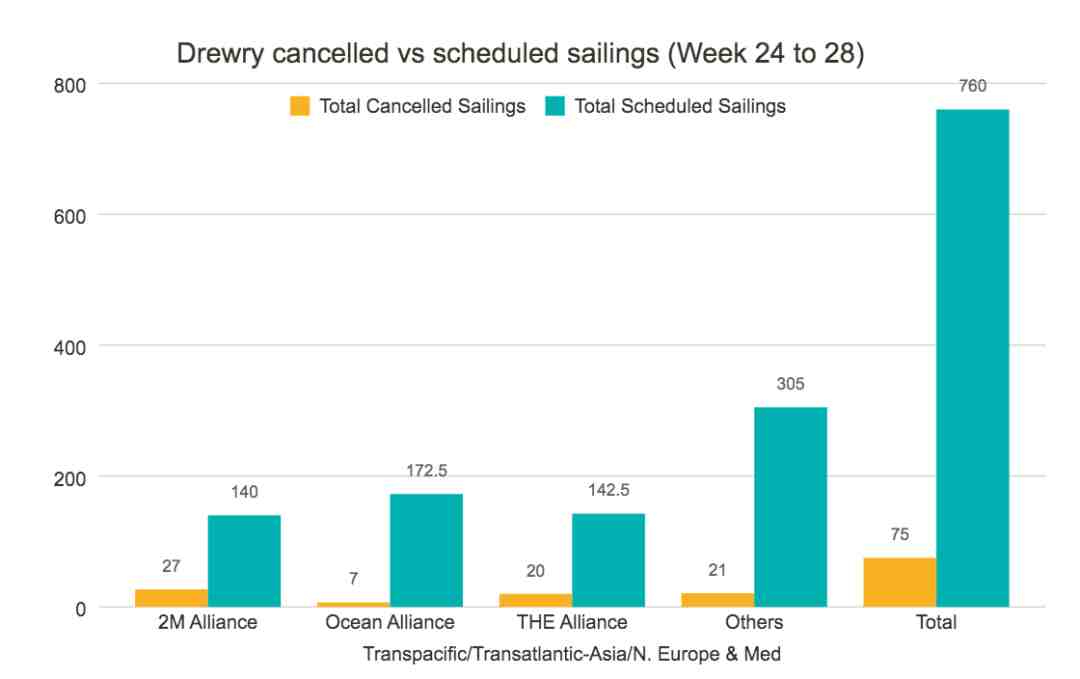
Task: Click the orange THE Alliance cancelled bar
Action: tap(536, 600)
